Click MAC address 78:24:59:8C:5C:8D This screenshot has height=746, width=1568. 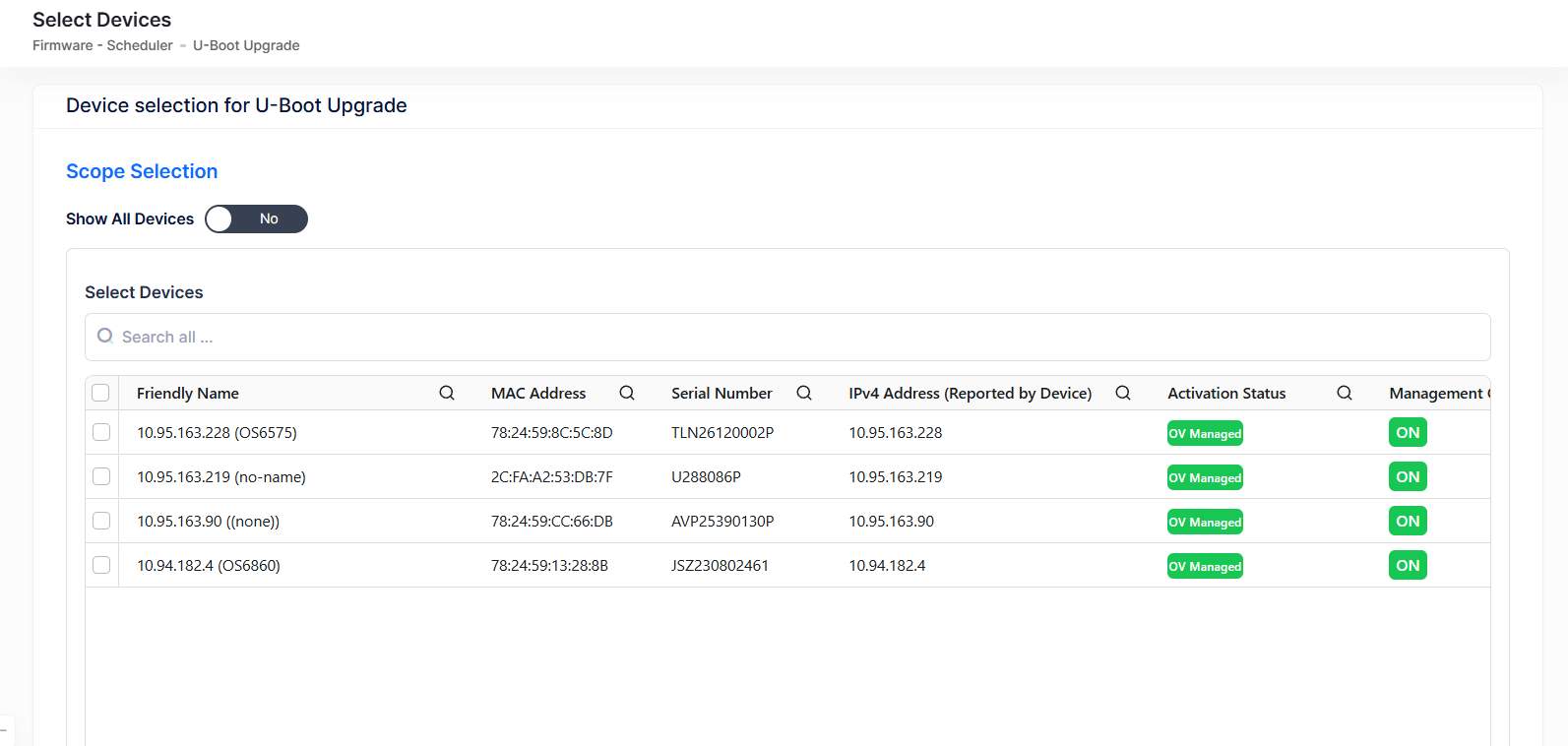coord(552,432)
